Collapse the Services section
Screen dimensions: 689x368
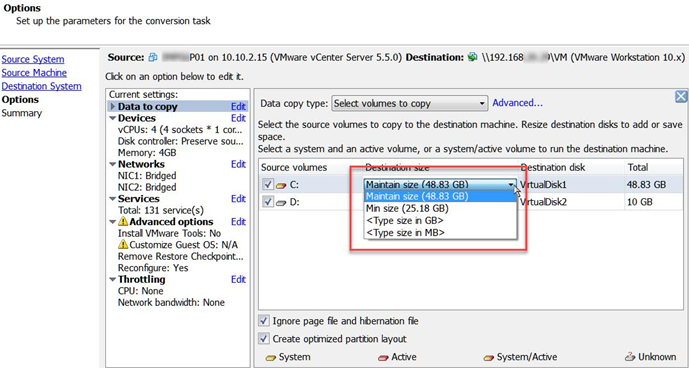point(113,199)
